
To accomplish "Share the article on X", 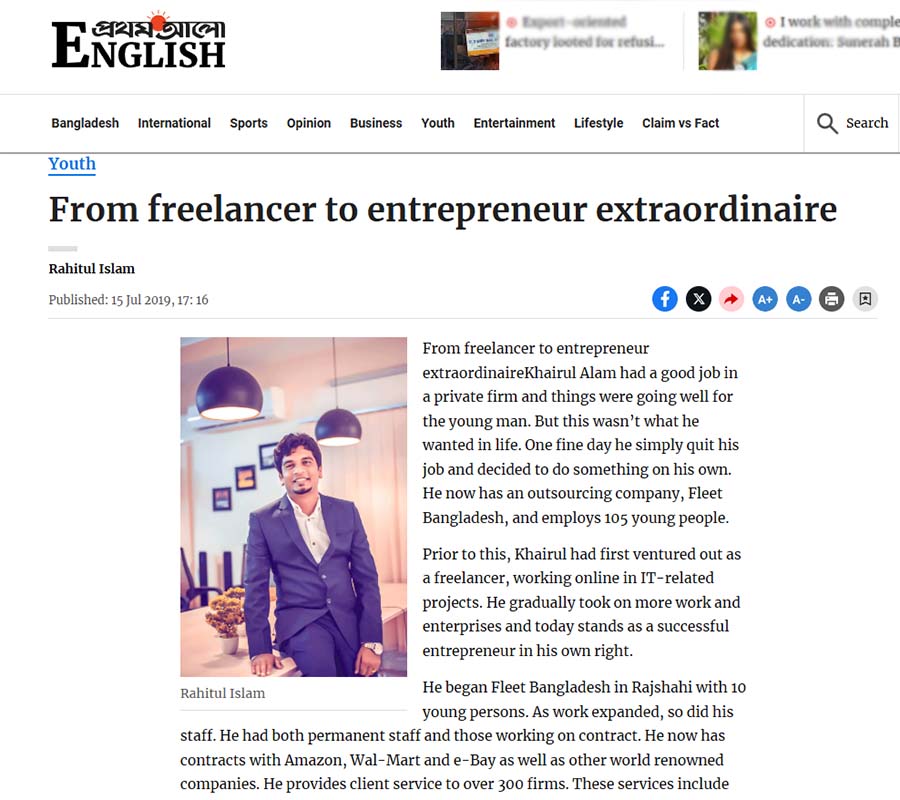I will [698, 298].
